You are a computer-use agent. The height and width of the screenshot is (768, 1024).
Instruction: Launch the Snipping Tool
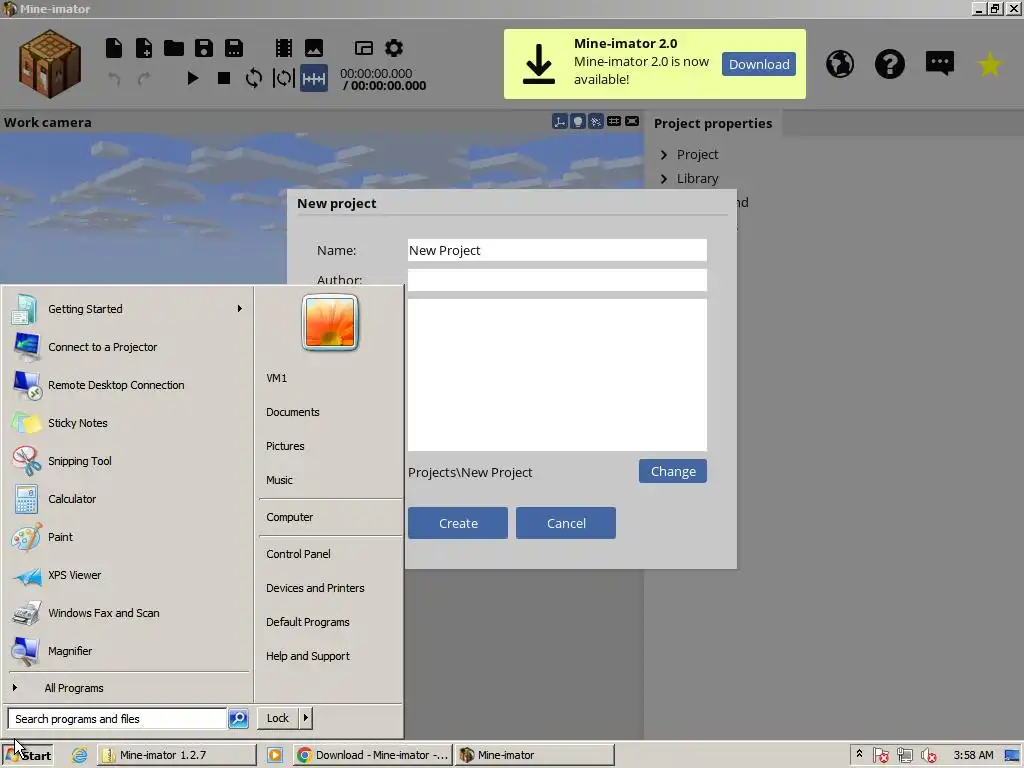[128, 461]
